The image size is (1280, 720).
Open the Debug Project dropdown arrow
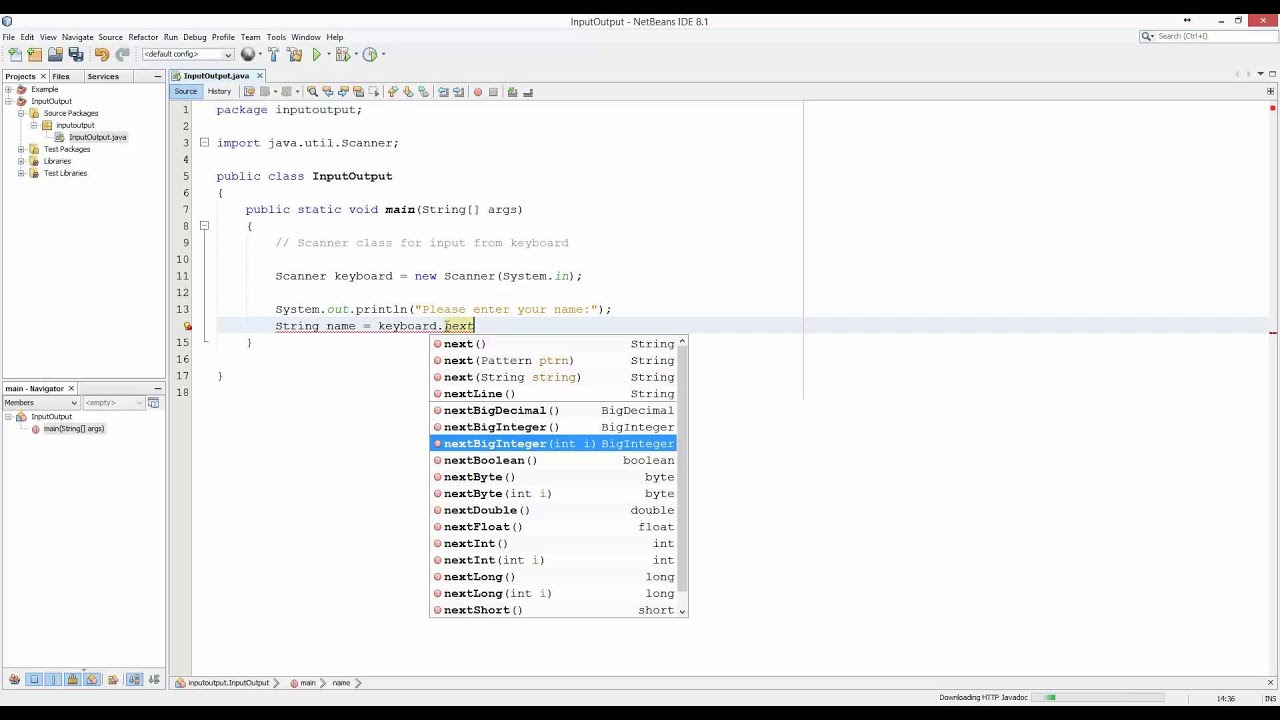356,55
